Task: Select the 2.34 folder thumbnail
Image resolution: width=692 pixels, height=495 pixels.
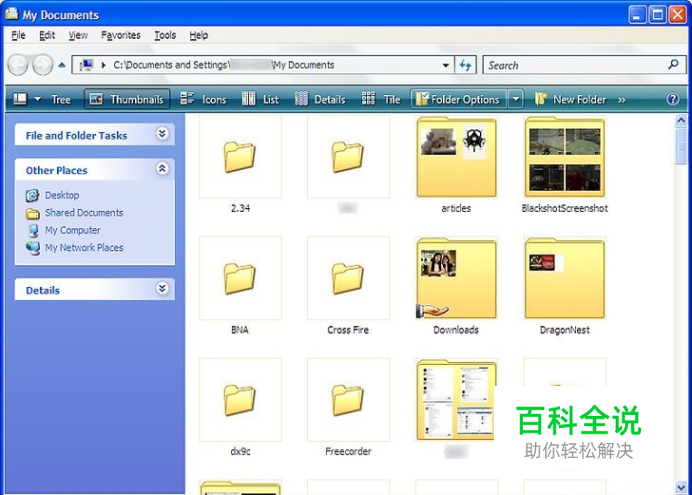Action: [x=240, y=157]
